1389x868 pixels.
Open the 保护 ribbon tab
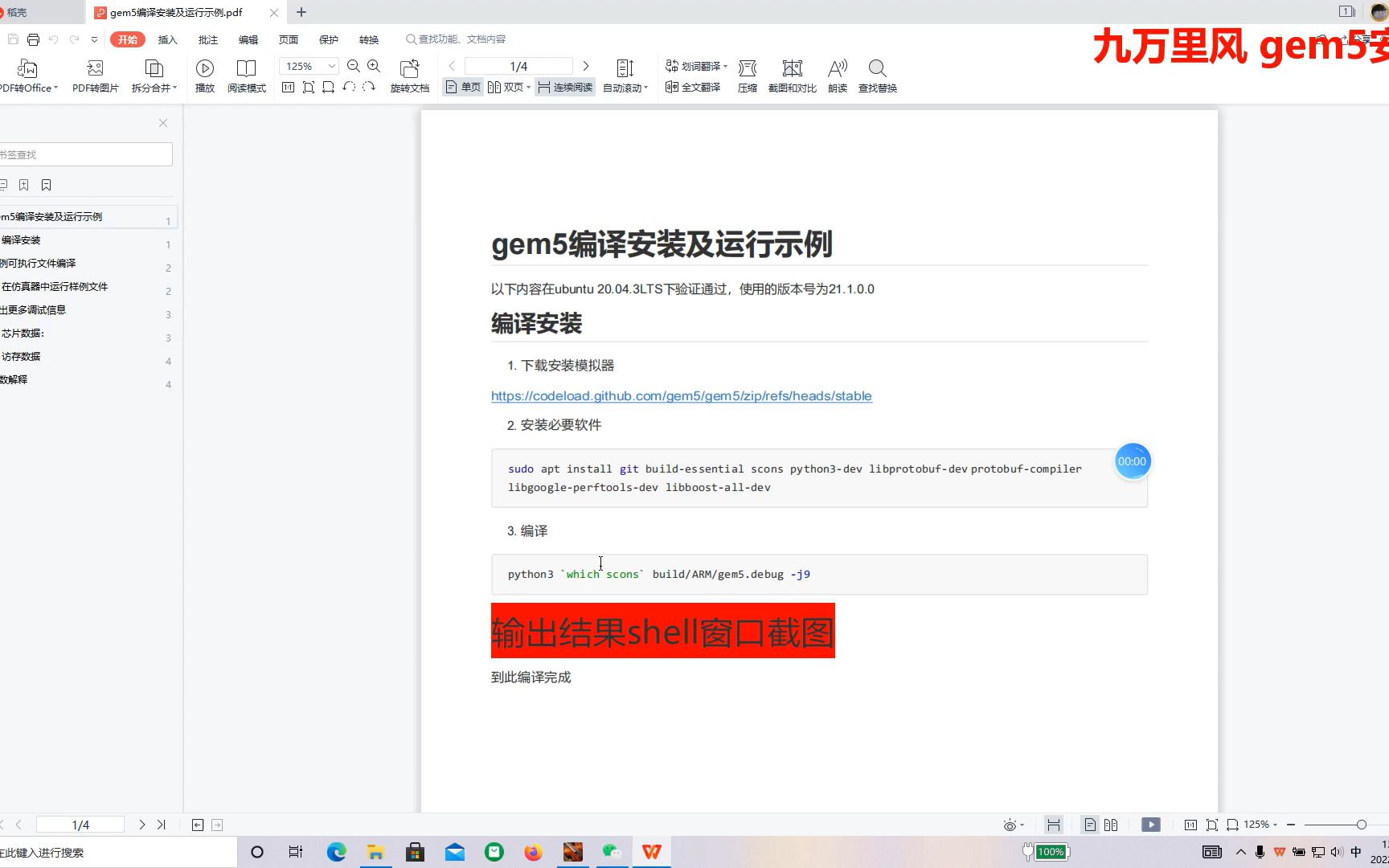click(x=329, y=39)
